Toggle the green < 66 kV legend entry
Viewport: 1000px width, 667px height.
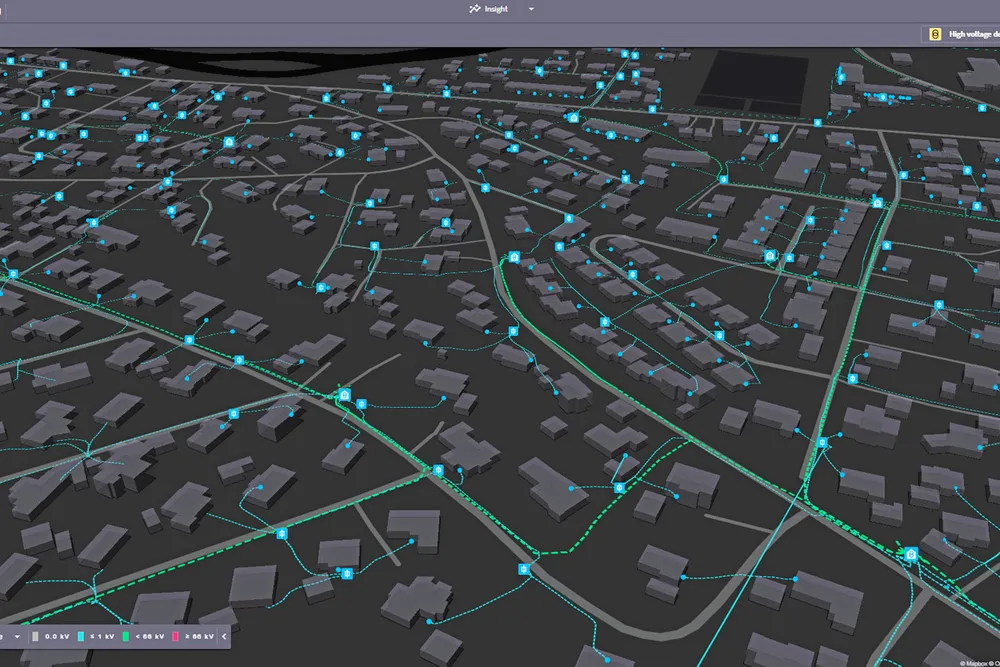tap(144, 636)
